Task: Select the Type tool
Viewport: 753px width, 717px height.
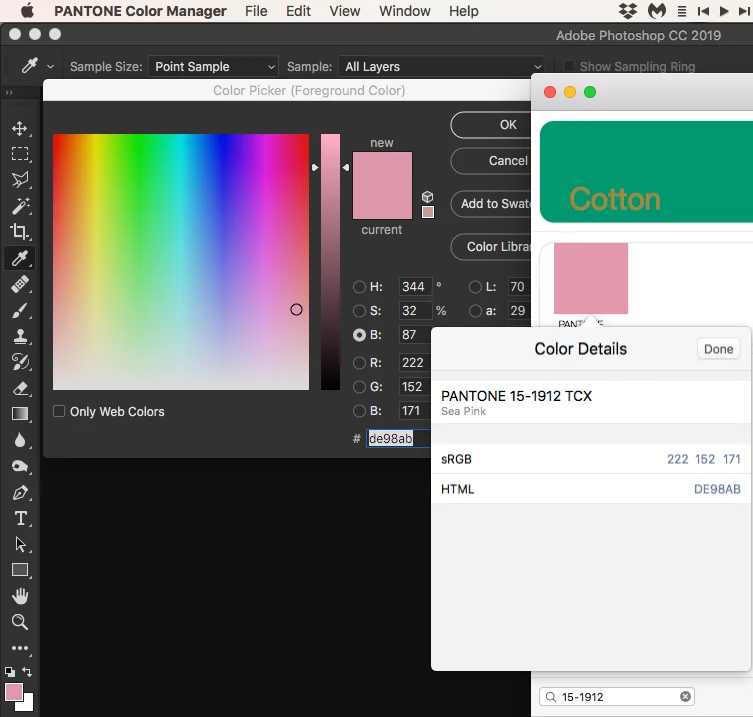Action: (x=20, y=519)
